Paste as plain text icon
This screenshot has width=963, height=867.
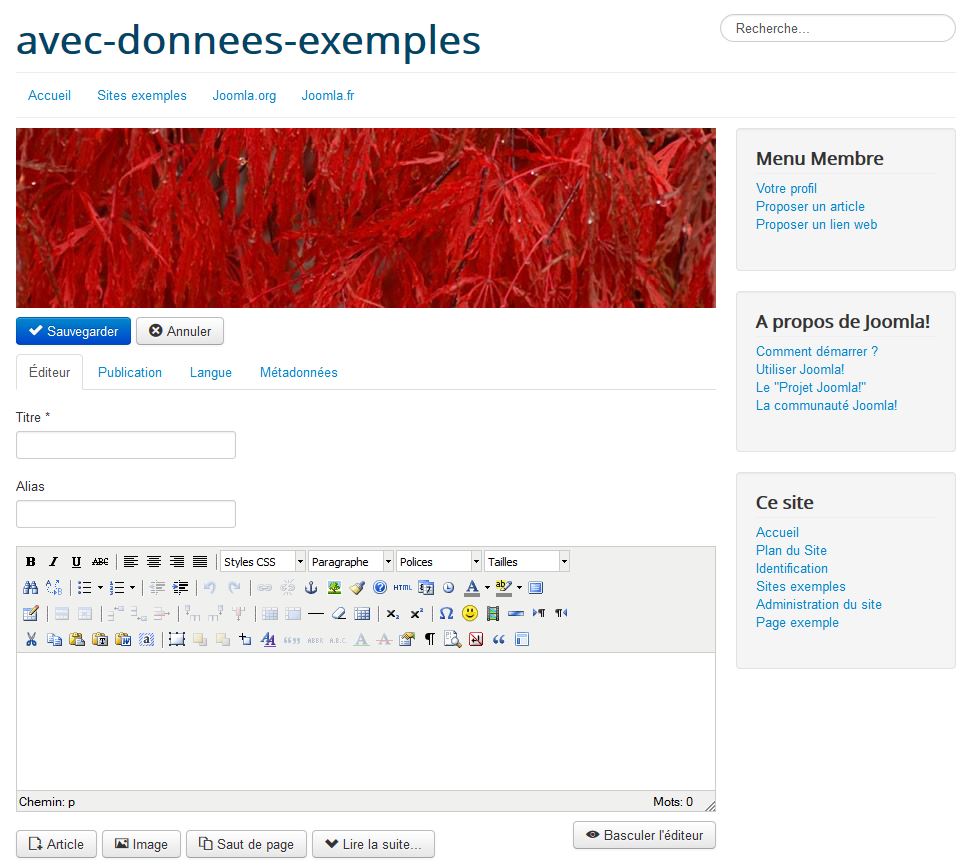(x=100, y=639)
